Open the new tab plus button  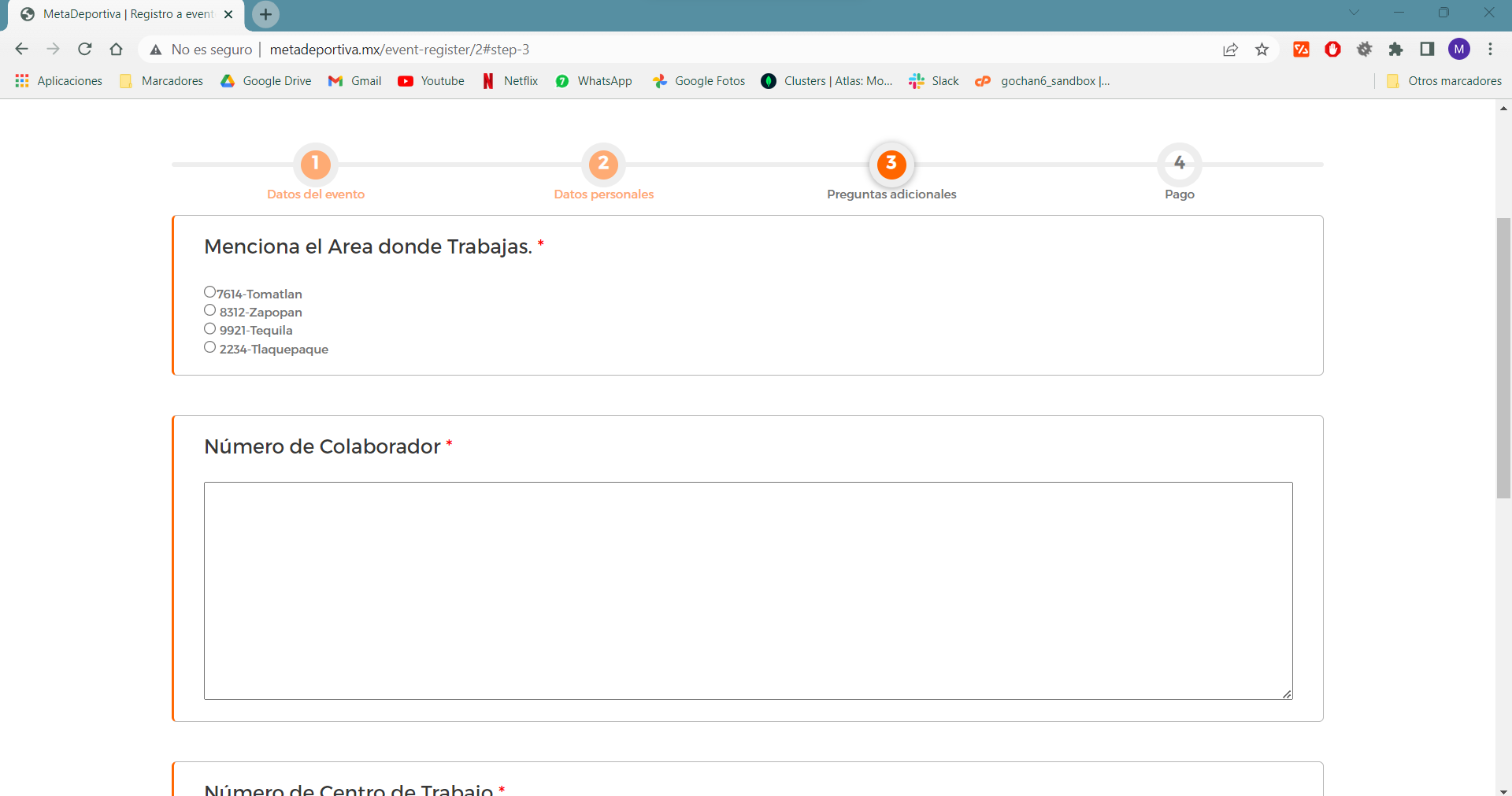point(265,14)
